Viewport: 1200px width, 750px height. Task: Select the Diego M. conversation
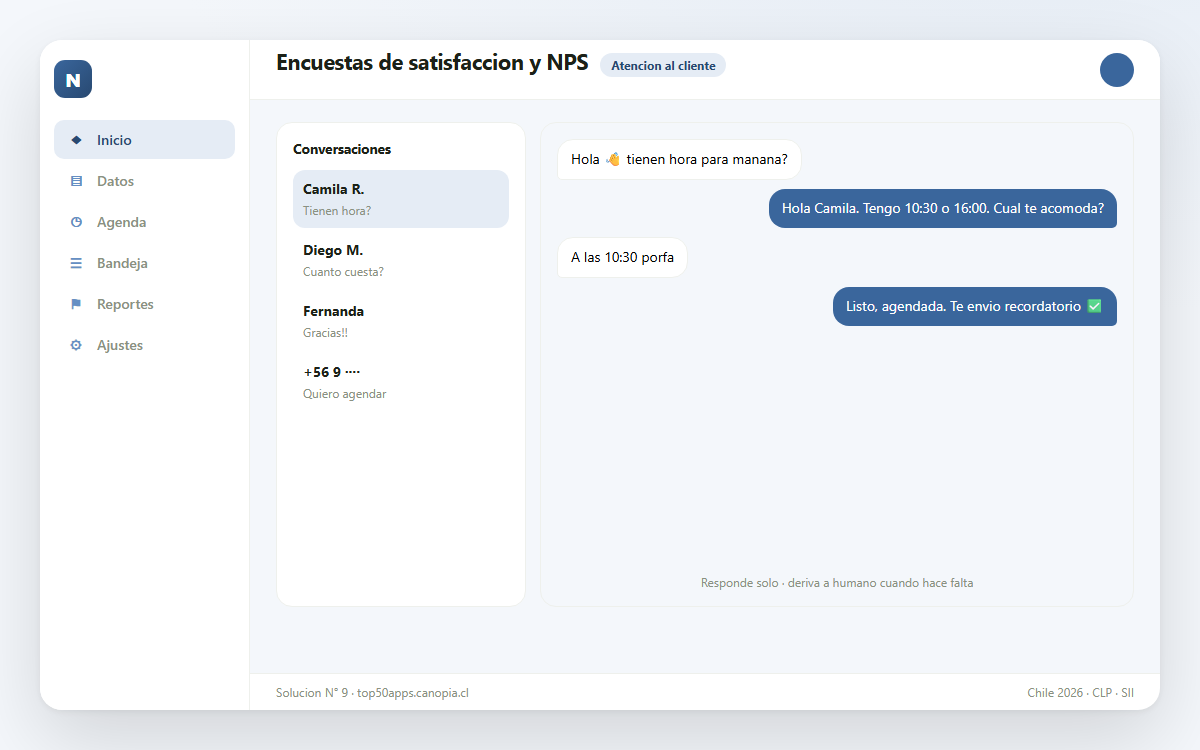click(x=401, y=260)
